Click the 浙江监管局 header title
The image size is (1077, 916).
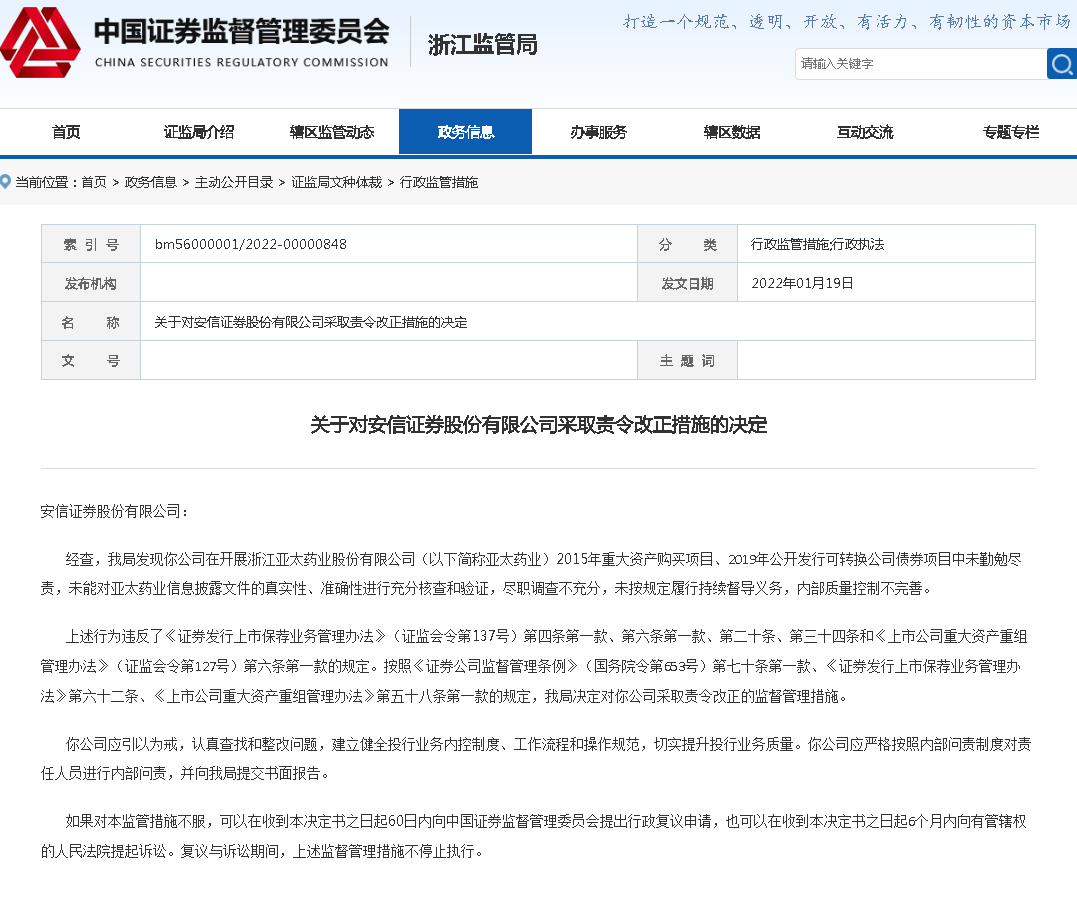482,44
